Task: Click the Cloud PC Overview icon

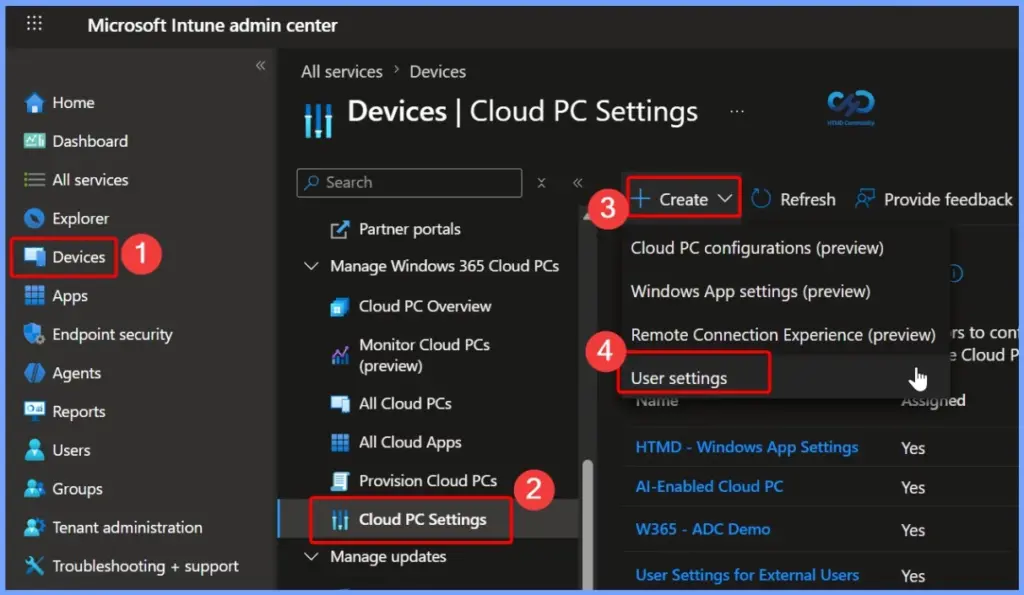Action: pos(340,306)
